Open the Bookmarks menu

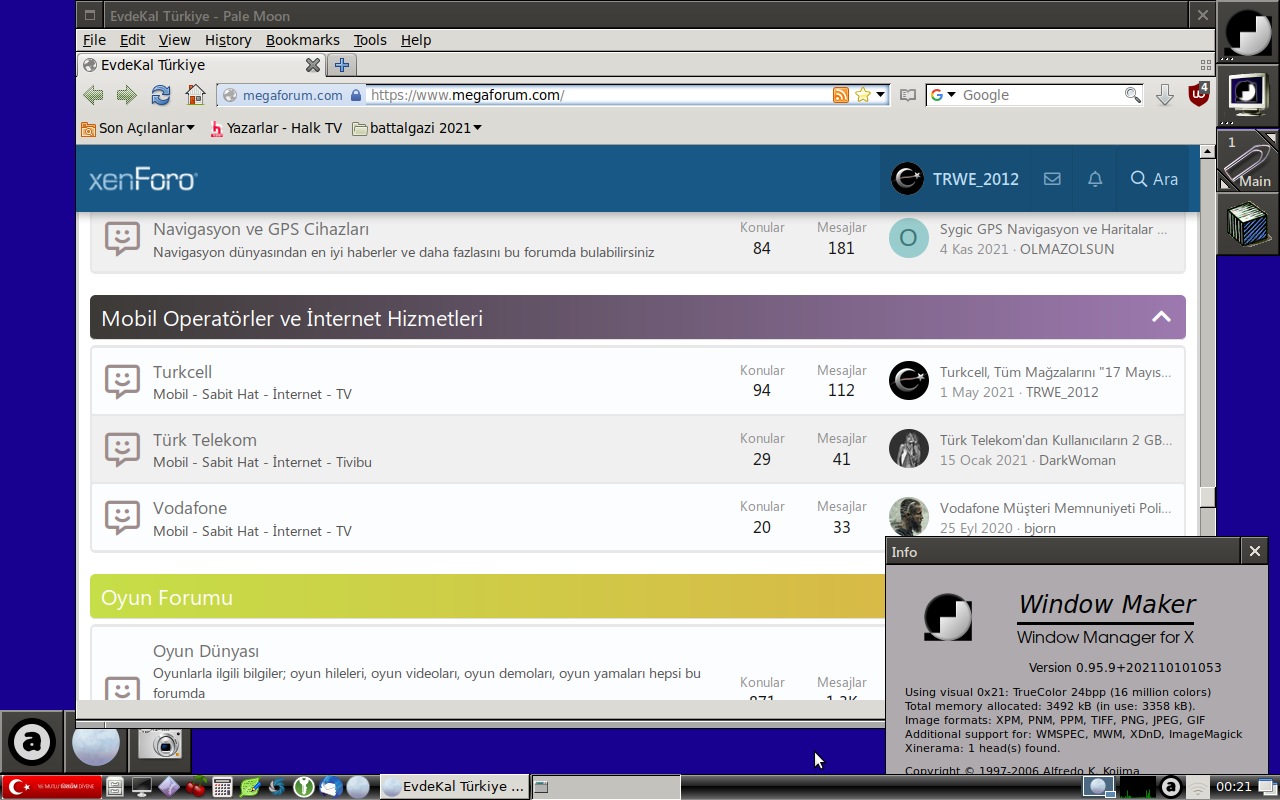(303, 40)
